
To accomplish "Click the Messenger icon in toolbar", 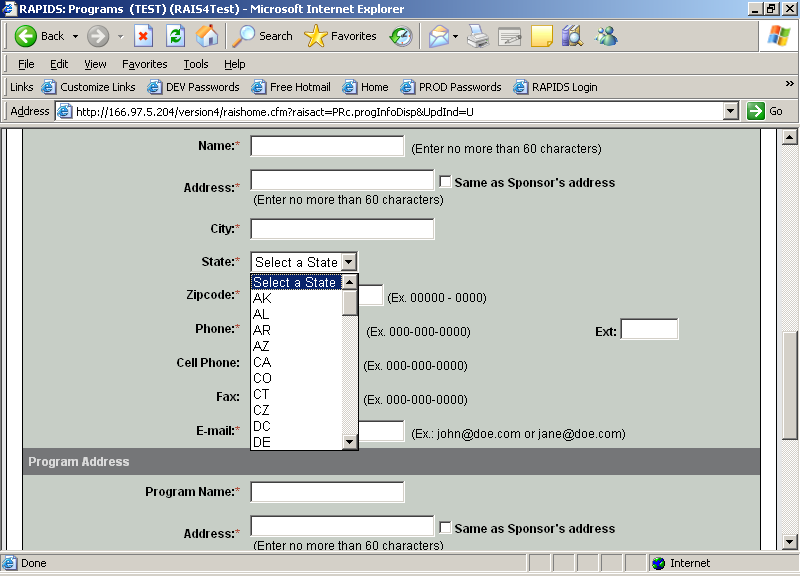I will [606, 37].
